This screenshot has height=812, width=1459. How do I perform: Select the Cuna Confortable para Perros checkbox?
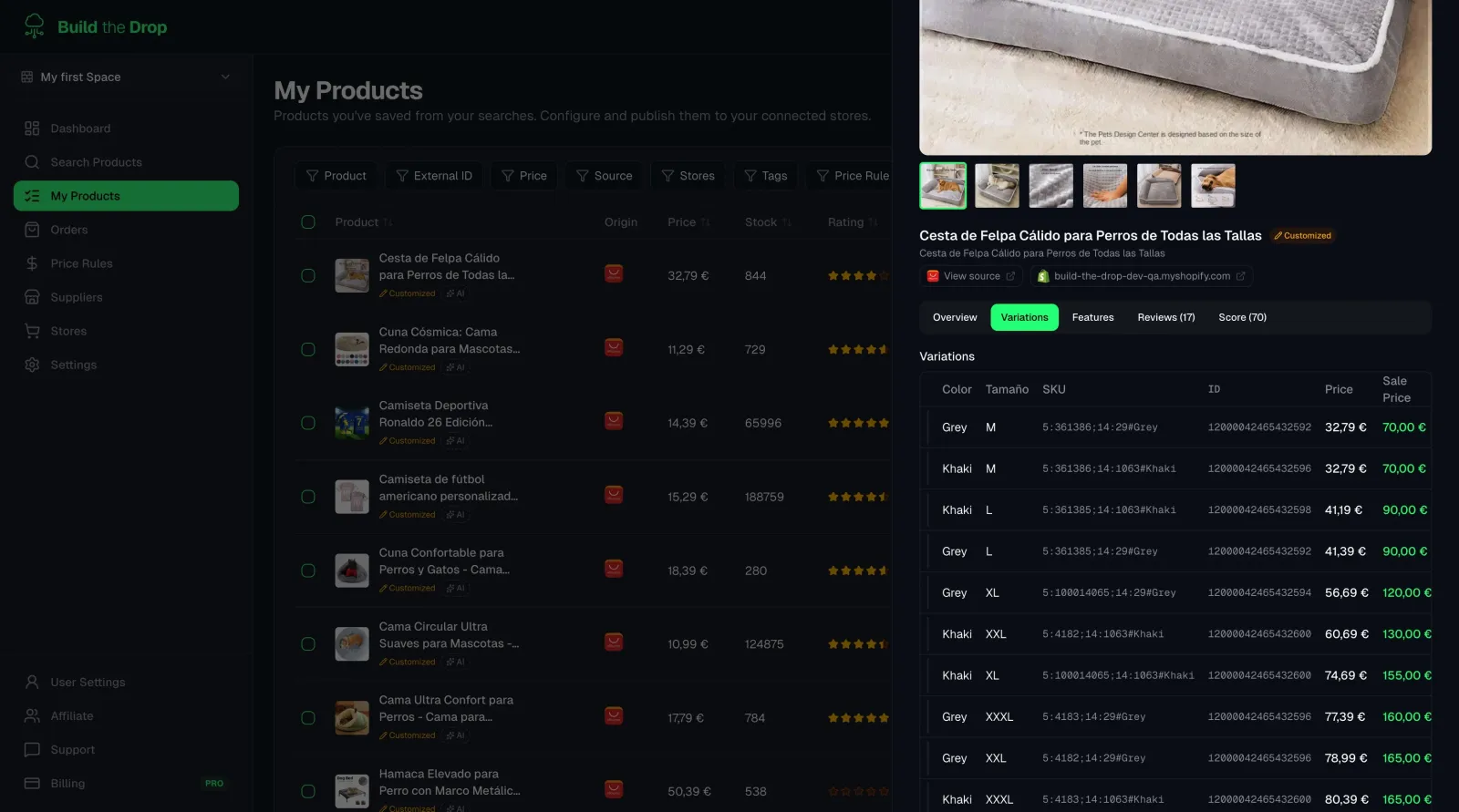coord(308,570)
